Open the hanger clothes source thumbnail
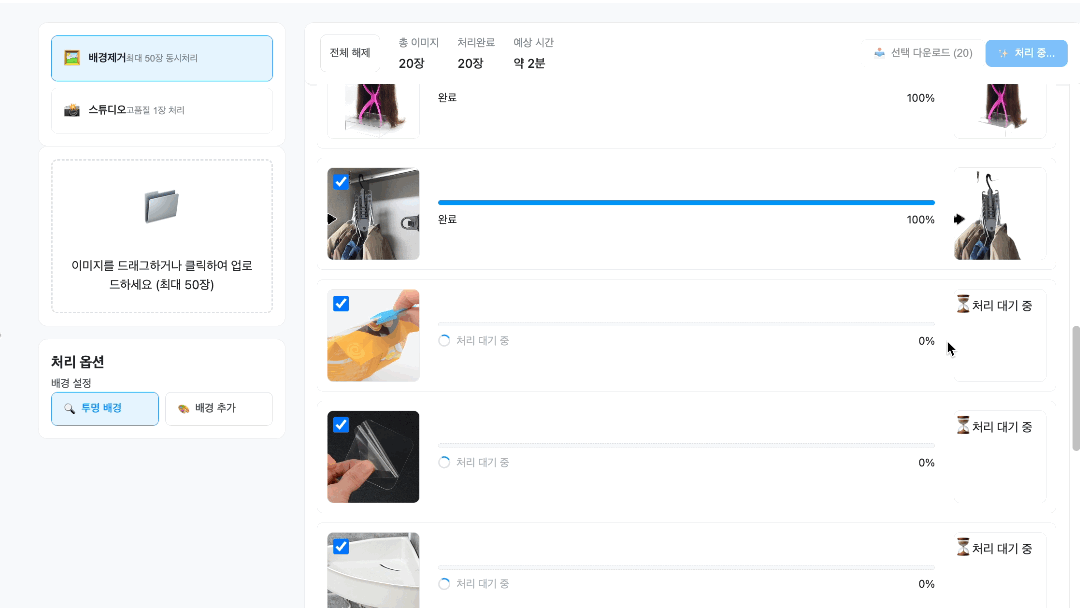This screenshot has height=608, width=1080. 373,214
